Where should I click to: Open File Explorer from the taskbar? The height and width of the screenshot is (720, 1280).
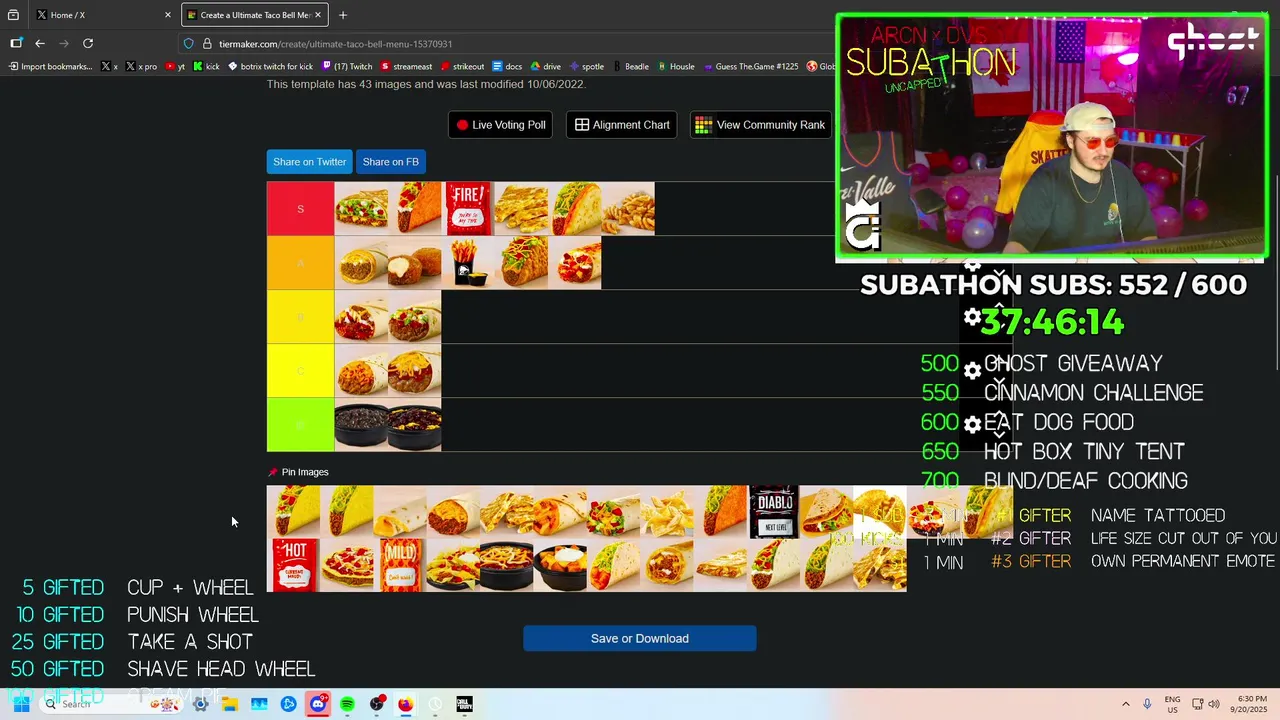(x=230, y=704)
